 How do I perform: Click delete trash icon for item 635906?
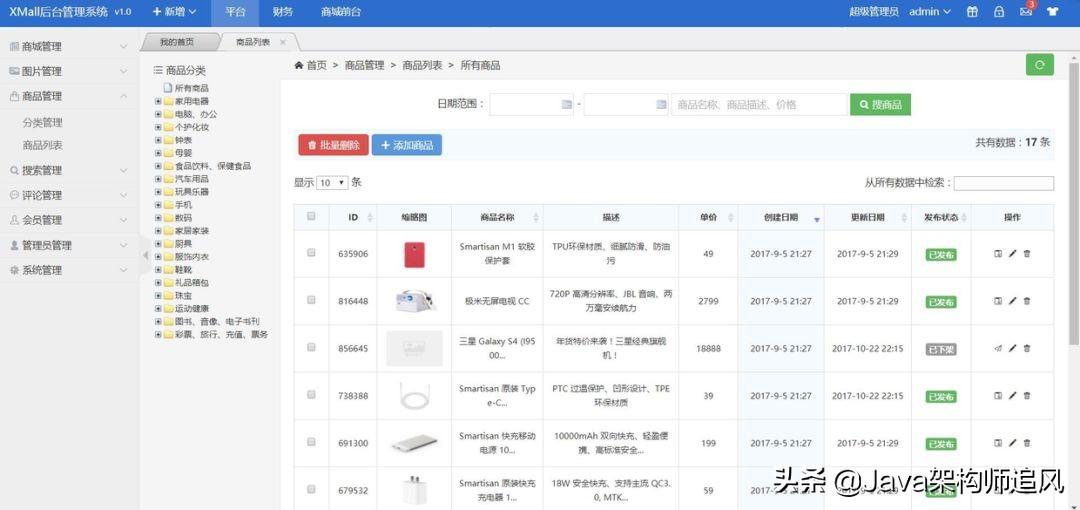coord(1027,254)
